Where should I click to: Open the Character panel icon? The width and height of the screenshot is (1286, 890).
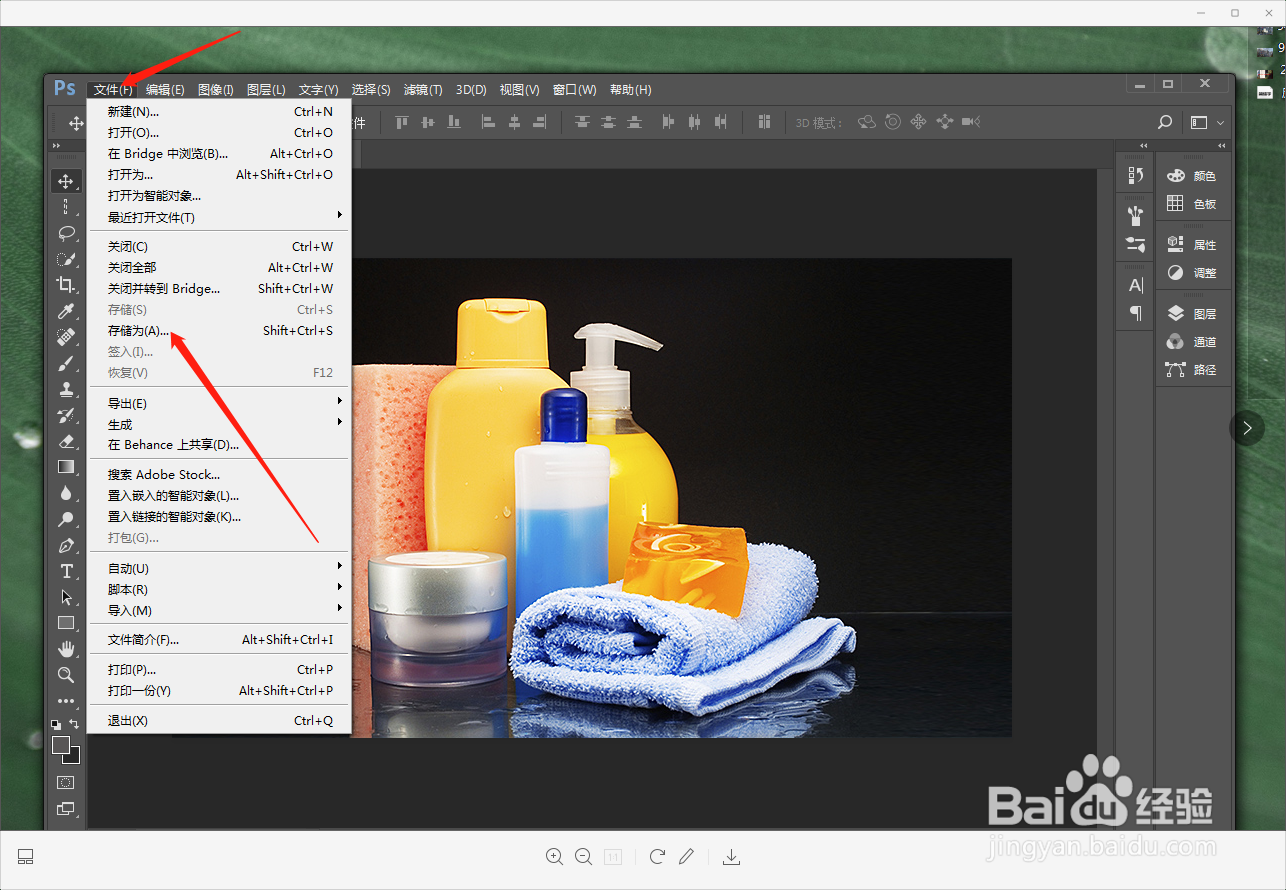tap(1135, 285)
